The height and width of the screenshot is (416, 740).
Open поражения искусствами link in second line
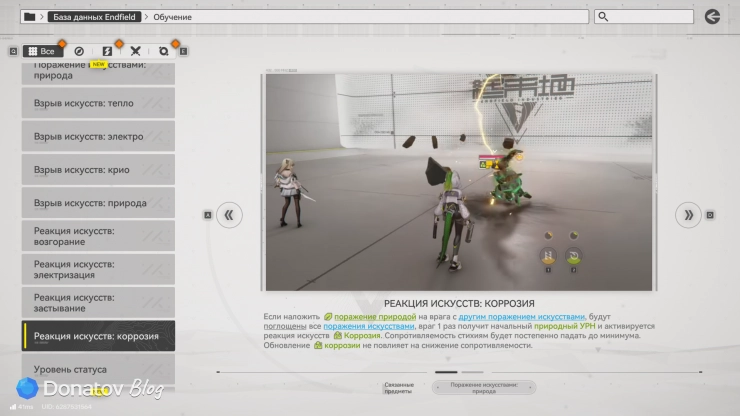(369, 326)
